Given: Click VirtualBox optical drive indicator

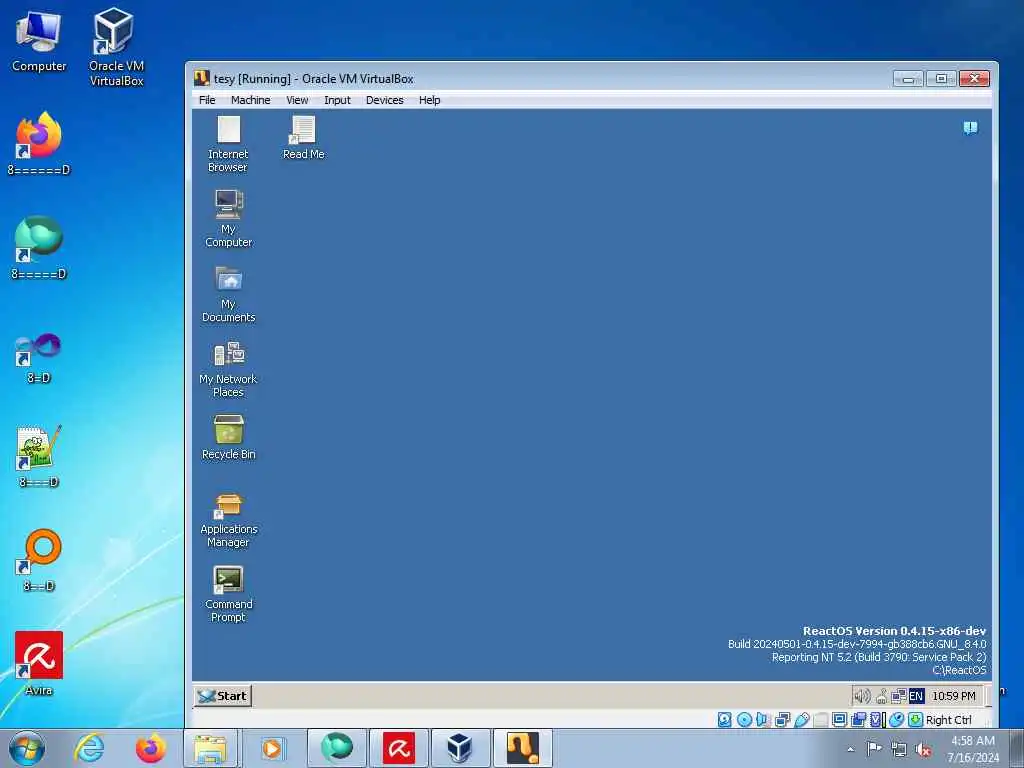Looking at the screenshot, I should [744, 720].
